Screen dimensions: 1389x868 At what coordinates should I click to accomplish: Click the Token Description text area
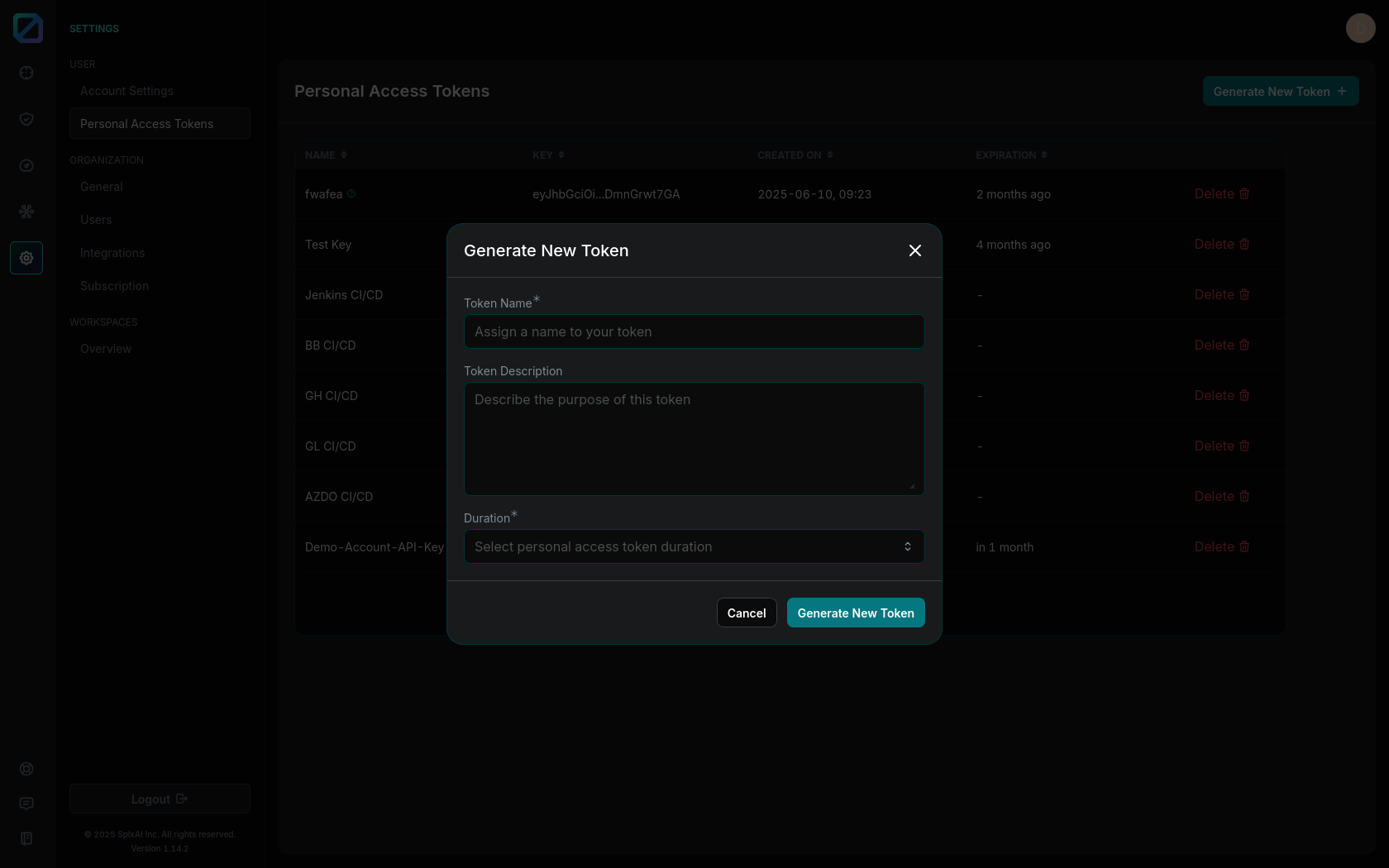pos(694,438)
